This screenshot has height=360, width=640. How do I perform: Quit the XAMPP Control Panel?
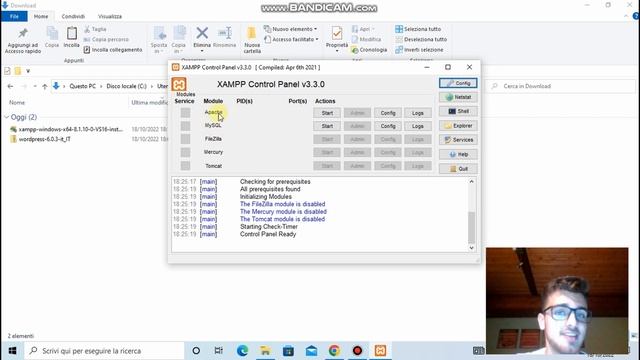pos(458,169)
